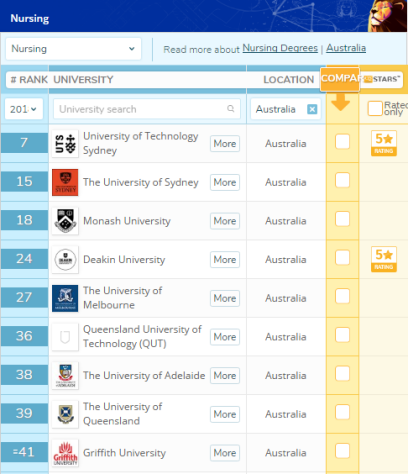Click the Monash University crest logo
This screenshot has height=475, width=409.
point(65,221)
